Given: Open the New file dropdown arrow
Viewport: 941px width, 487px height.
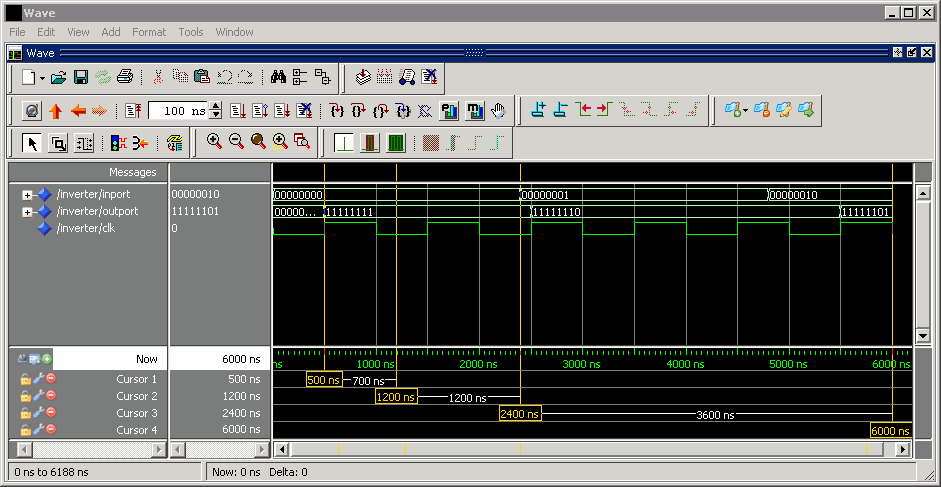Looking at the screenshot, I should [x=42, y=78].
